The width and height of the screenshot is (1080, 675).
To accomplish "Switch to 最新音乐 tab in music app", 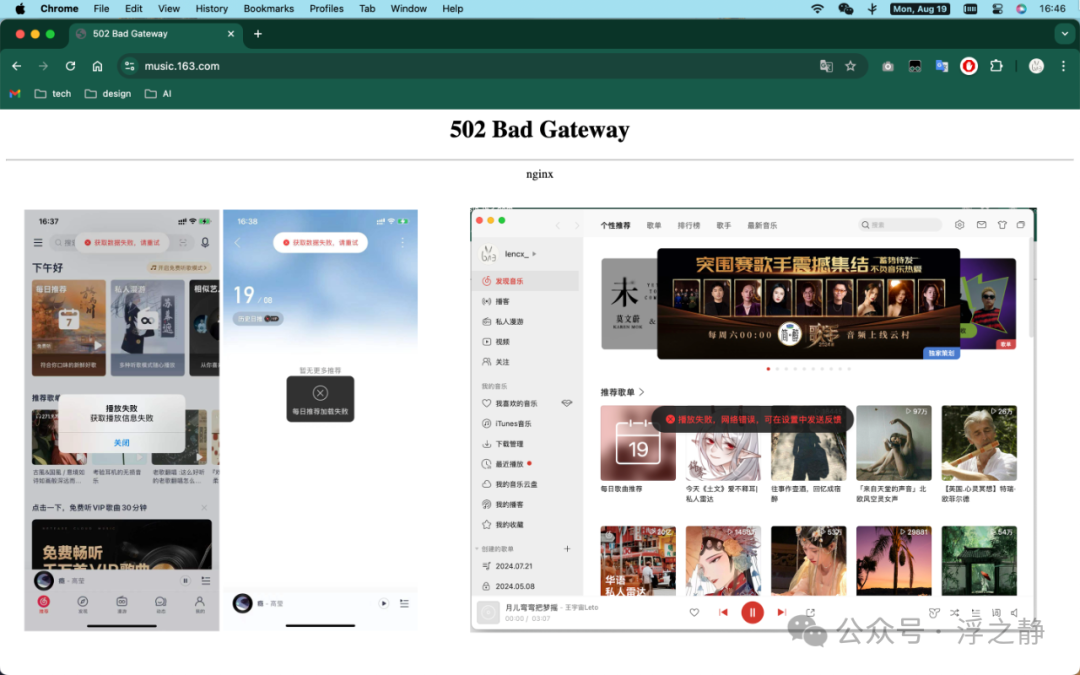I will [762, 225].
